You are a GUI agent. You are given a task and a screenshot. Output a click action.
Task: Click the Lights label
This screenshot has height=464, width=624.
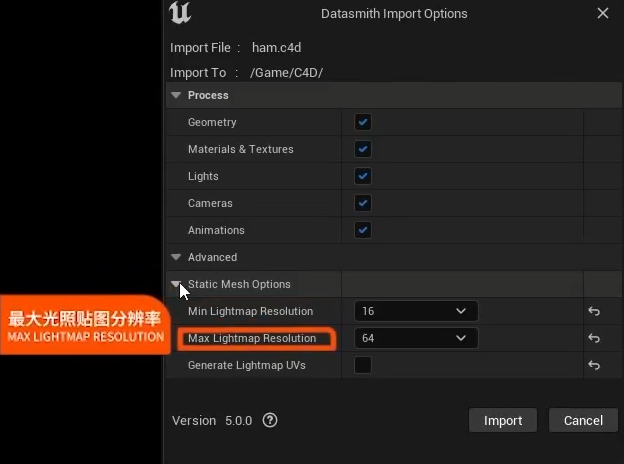[x=203, y=176]
